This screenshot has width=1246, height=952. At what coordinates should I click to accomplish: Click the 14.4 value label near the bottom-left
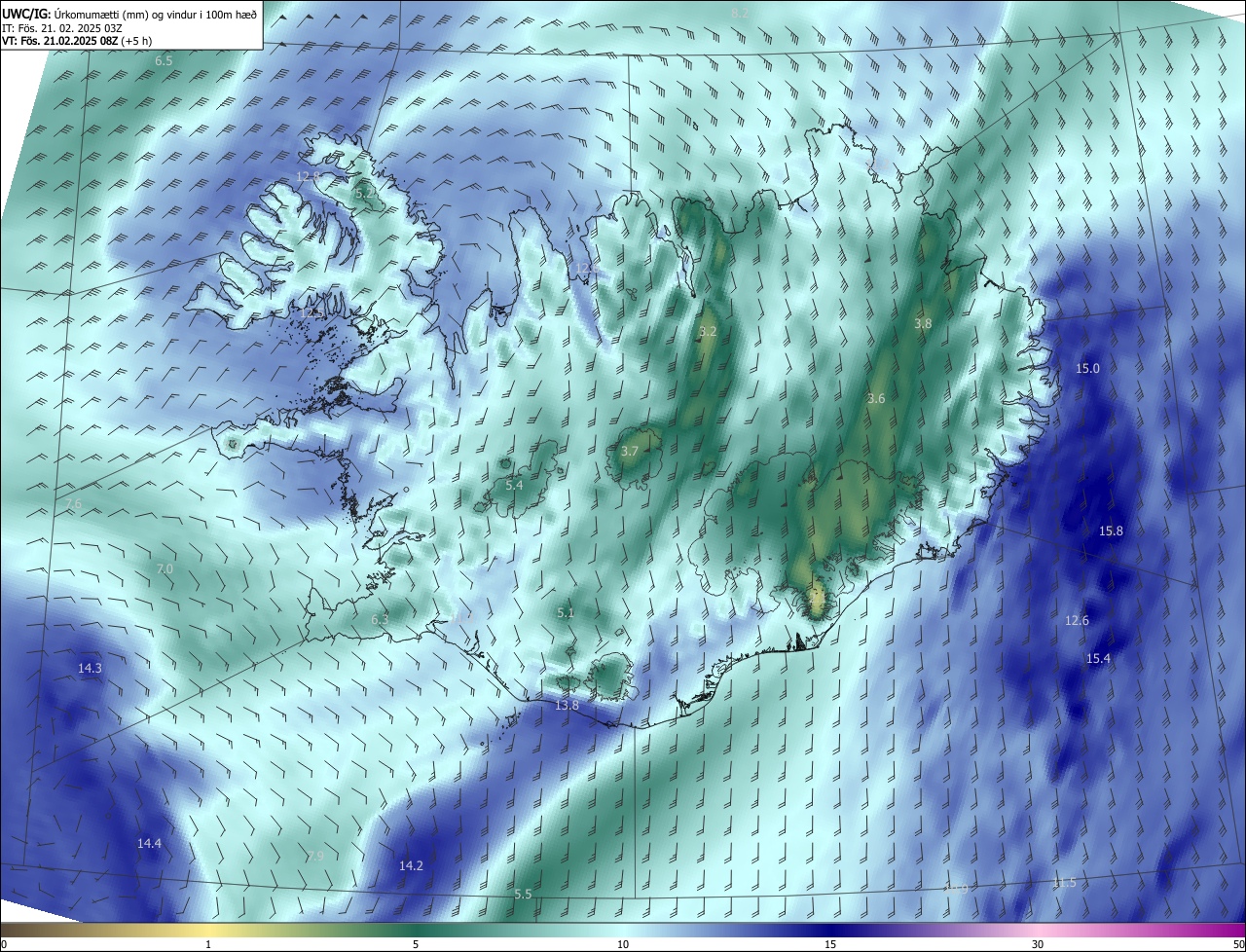[x=149, y=843]
